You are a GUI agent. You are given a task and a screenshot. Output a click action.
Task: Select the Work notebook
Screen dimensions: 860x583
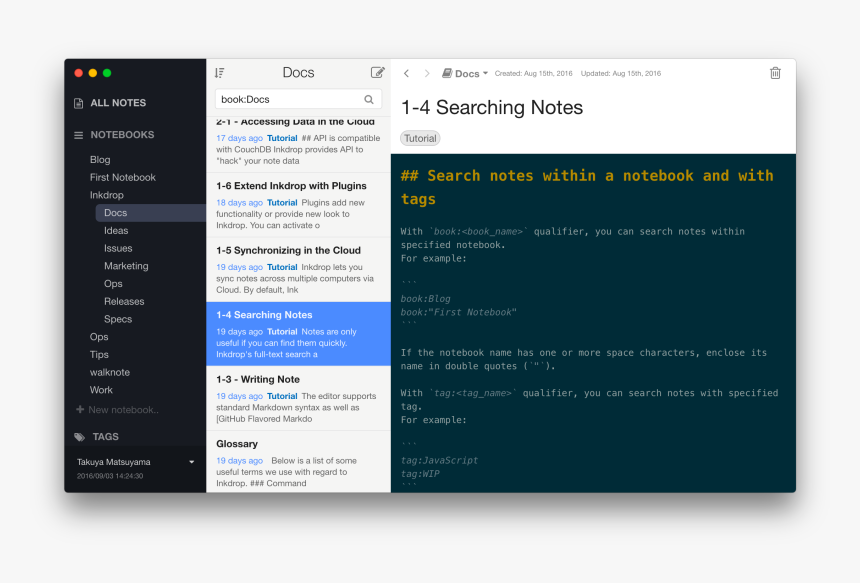[x=101, y=390]
